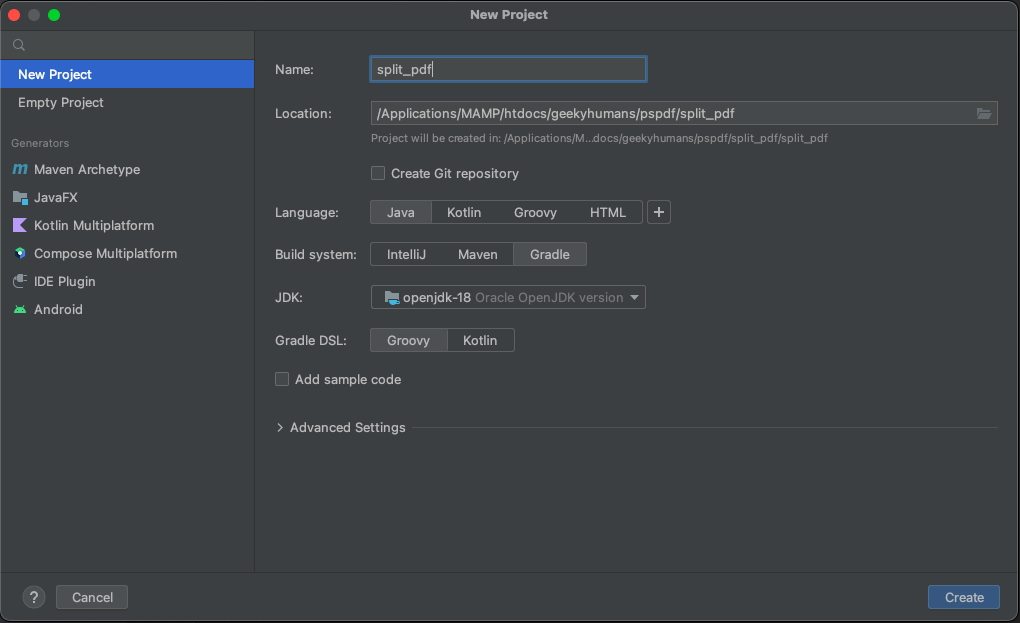This screenshot has width=1020, height=623.
Task: Open help via the question mark icon
Action: [x=33, y=597]
